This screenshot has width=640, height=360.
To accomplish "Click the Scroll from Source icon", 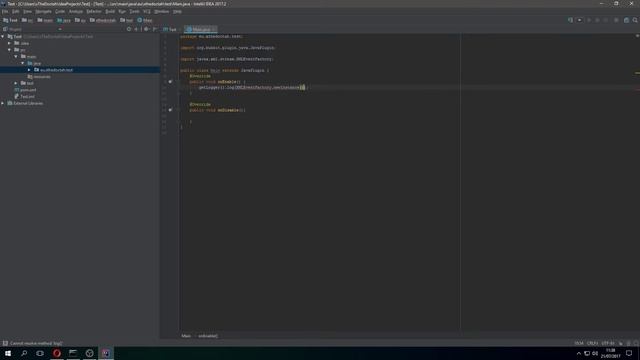I will (129, 29).
